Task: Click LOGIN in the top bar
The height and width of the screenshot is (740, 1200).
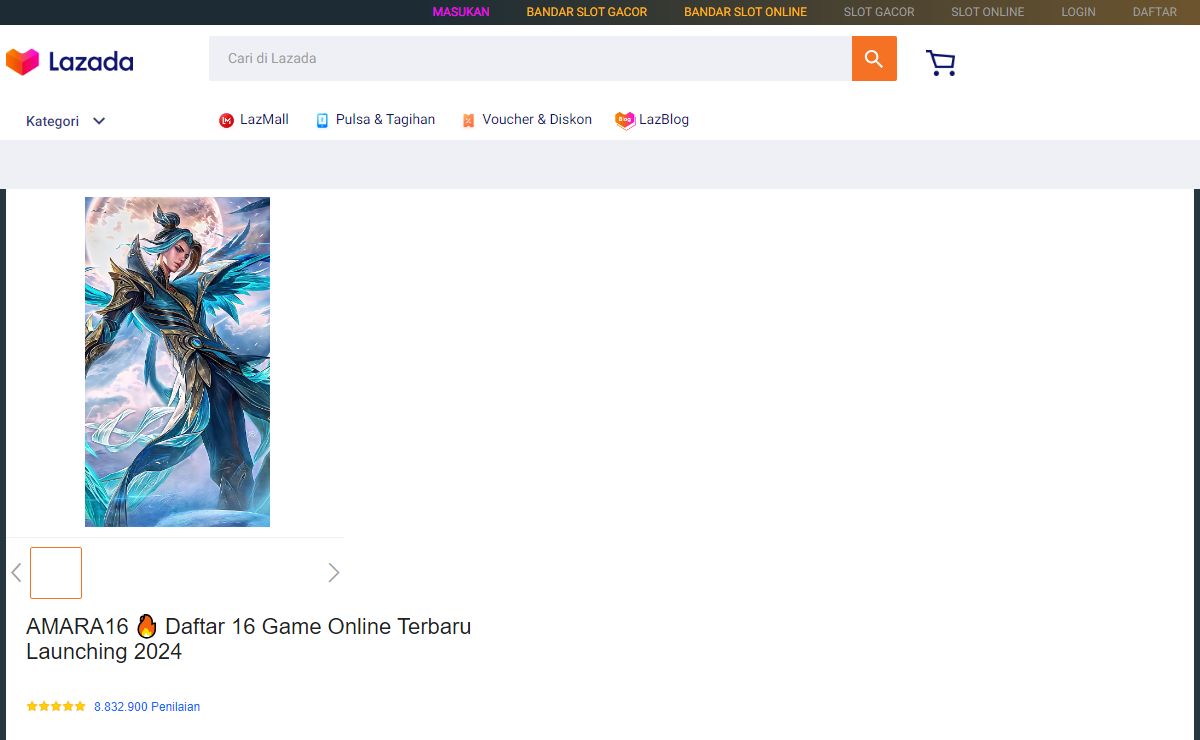Action: 1078,12
